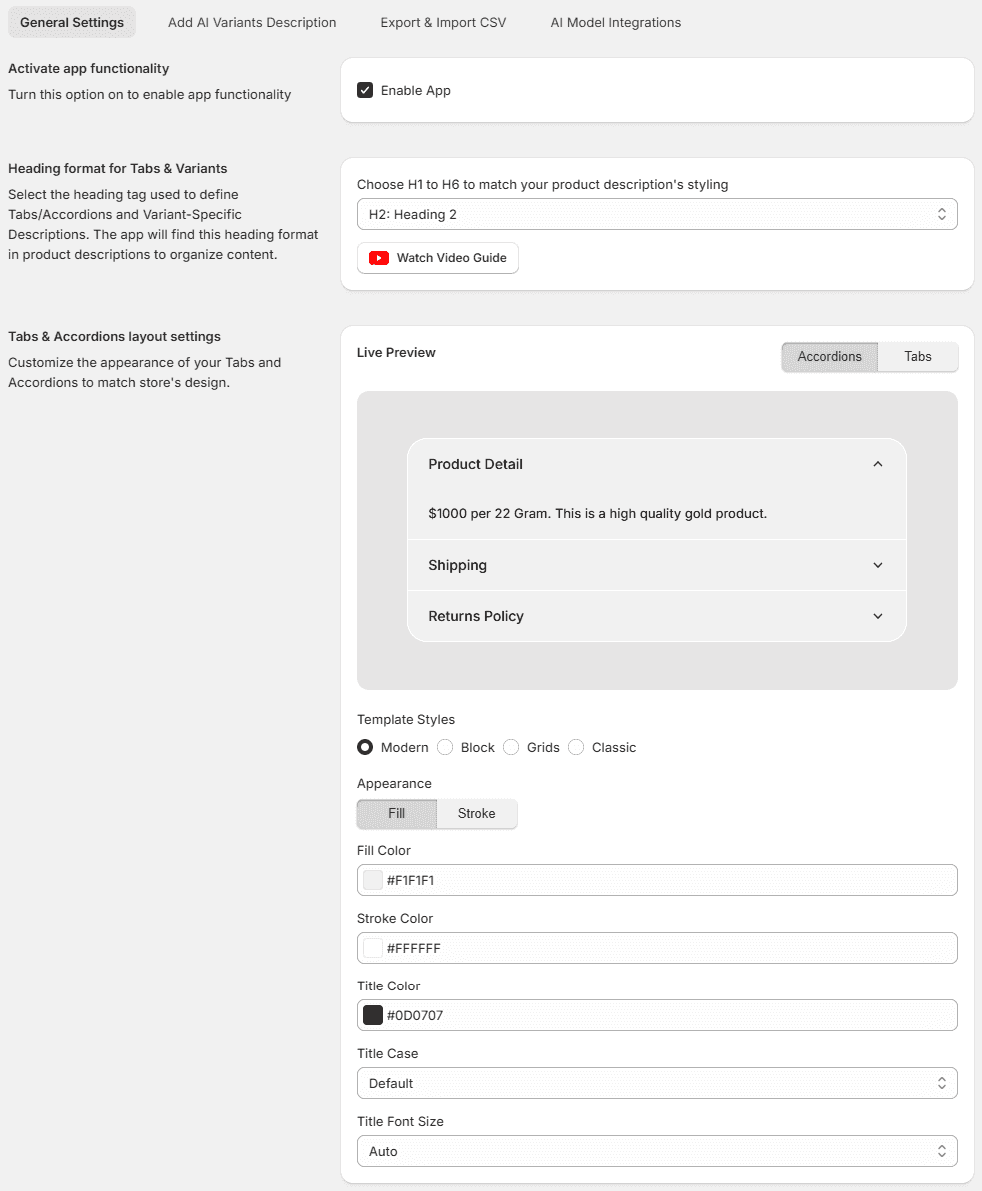Select the Block template style
982x1191 pixels.
[445, 747]
